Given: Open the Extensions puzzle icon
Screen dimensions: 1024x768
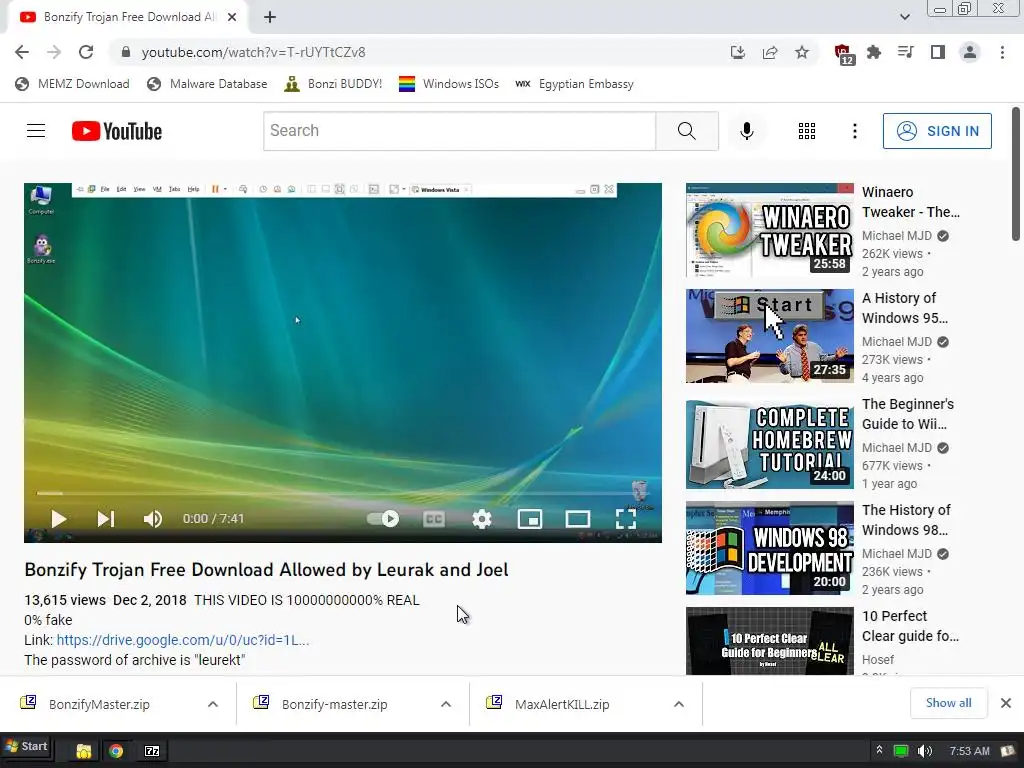Looking at the screenshot, I should pos(874,52).
